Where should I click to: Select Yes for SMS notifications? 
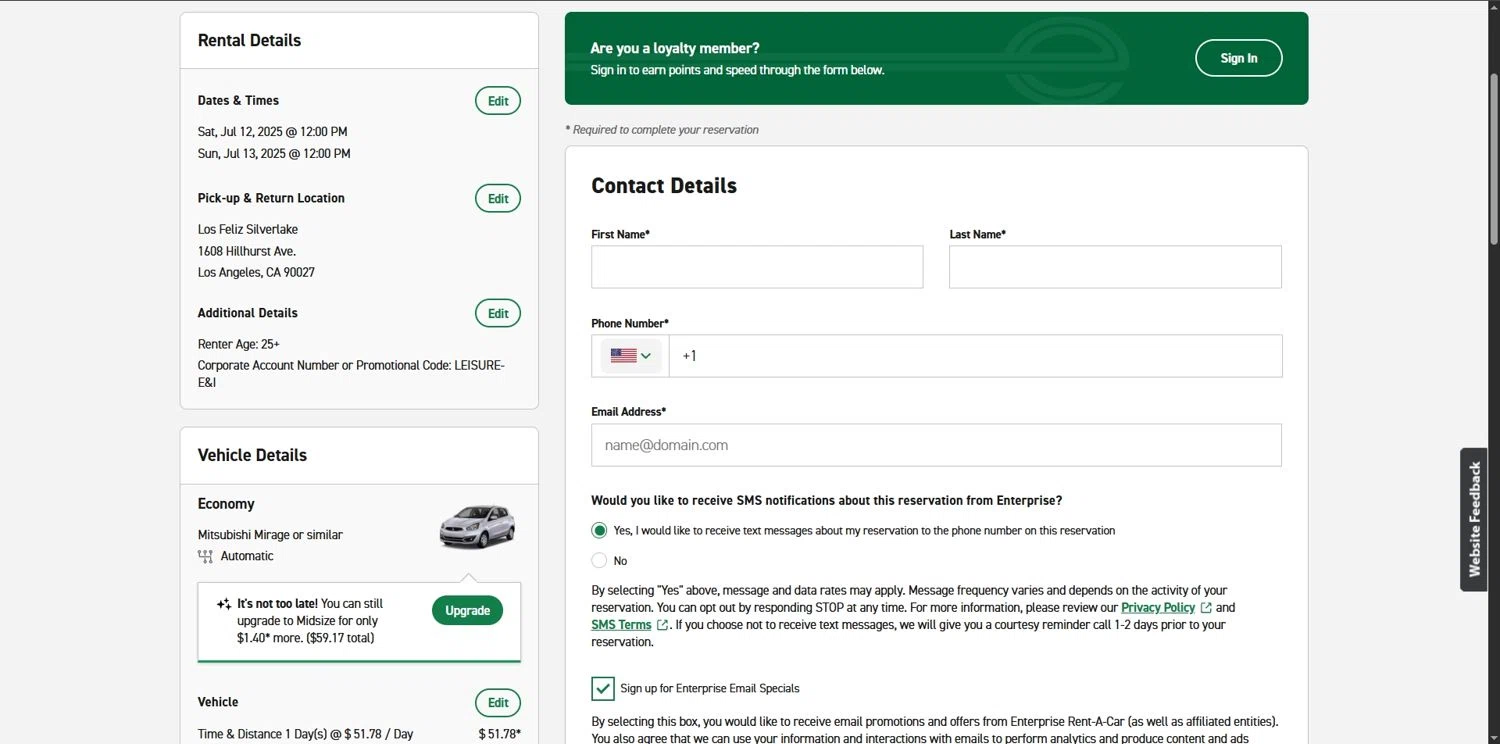pos(599,530)
